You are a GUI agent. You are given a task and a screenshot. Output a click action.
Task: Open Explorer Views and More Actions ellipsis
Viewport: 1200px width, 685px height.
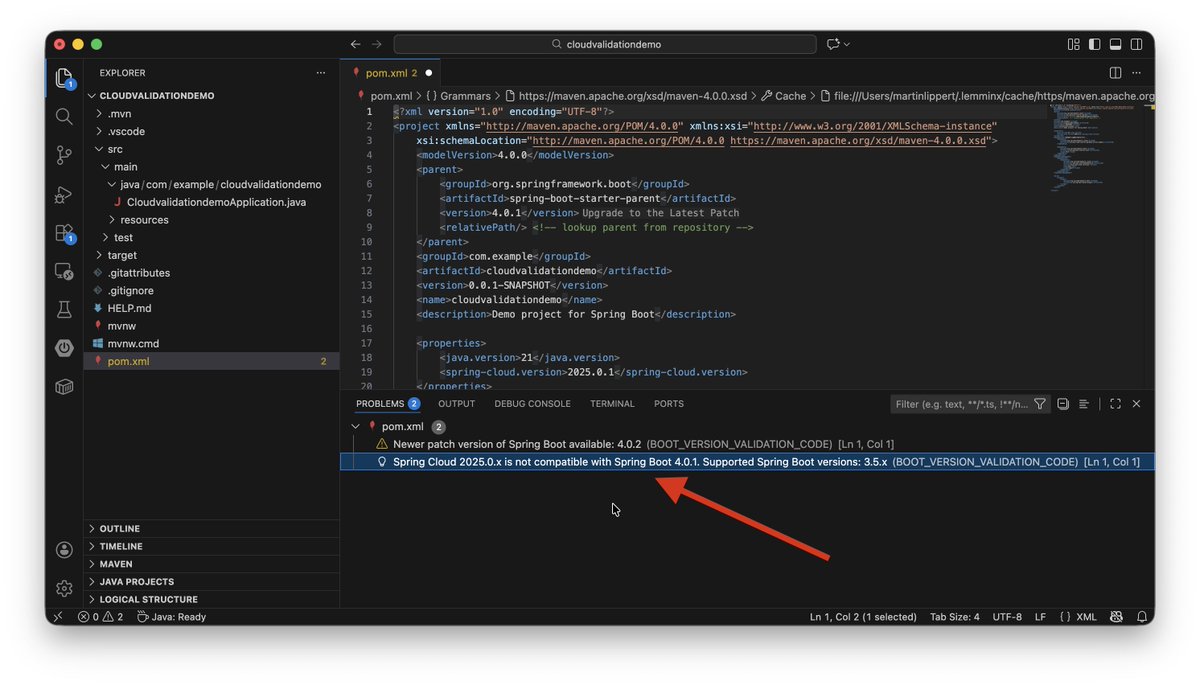(321, 73)
